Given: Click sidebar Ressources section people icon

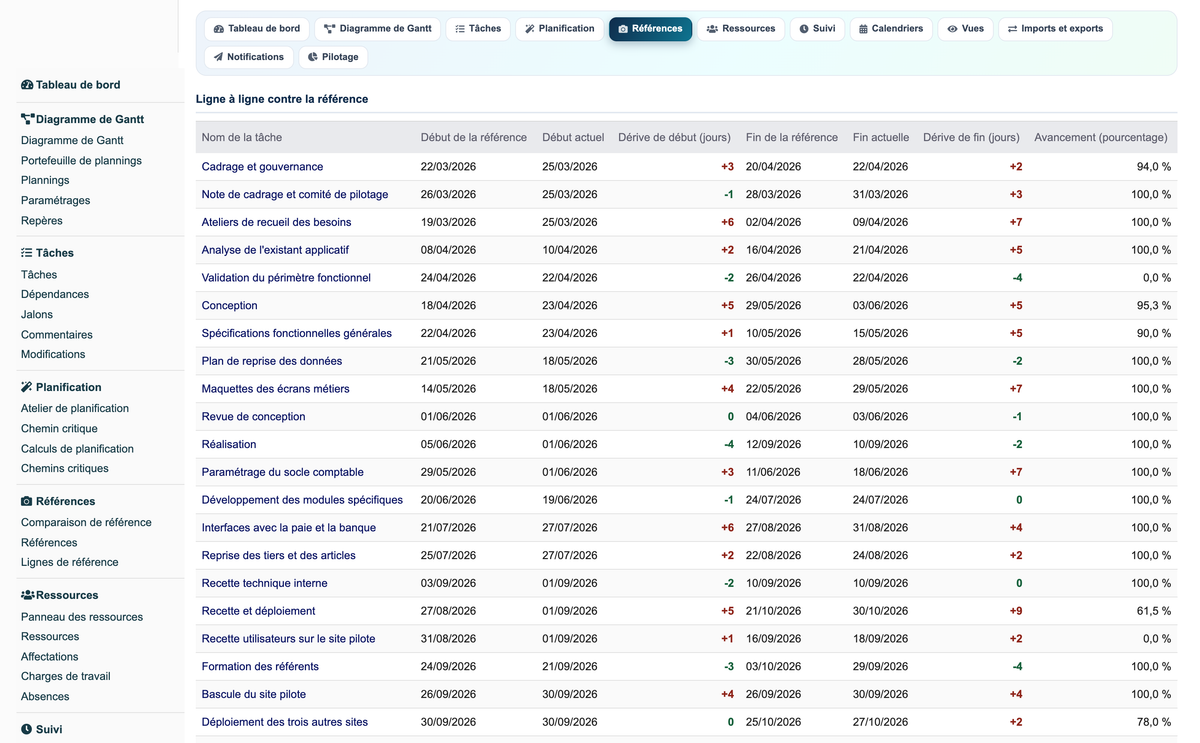Looking at the screenshot, I should coord(28,595).
